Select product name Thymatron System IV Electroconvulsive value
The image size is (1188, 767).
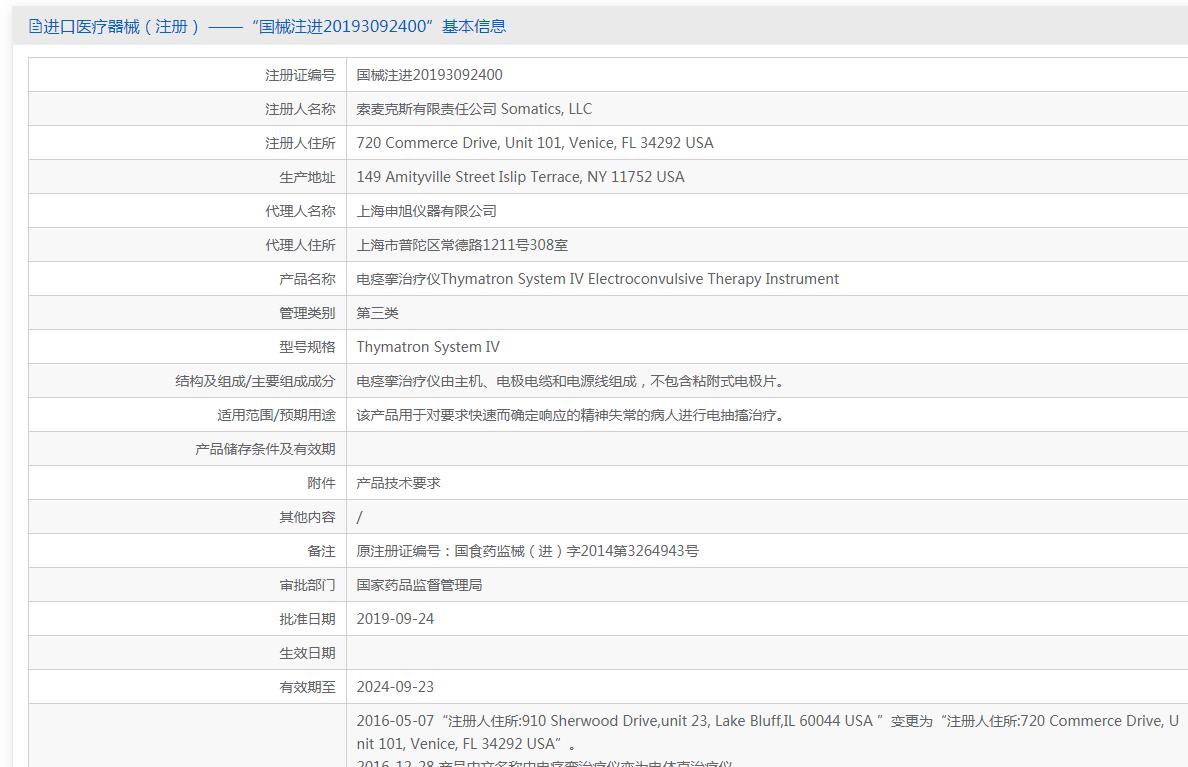[x=598, y=280]
